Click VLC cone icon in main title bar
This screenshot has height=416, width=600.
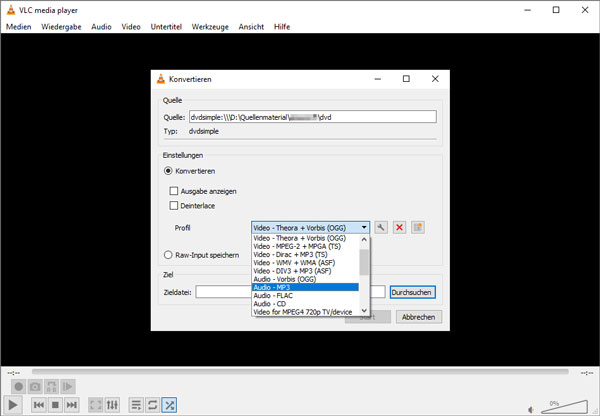(11, 10)
